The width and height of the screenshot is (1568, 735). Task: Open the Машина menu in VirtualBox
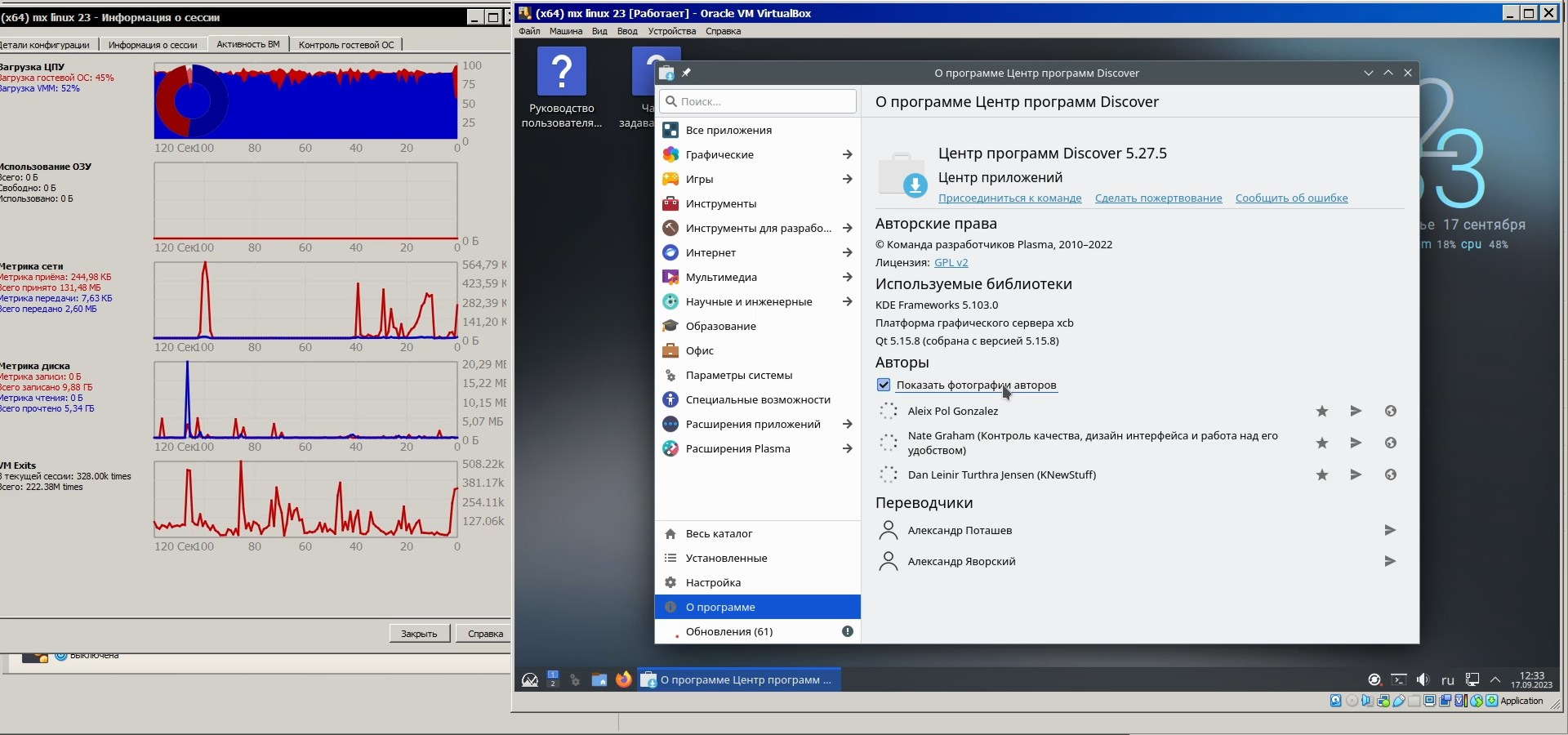click(x=566, y=31)
